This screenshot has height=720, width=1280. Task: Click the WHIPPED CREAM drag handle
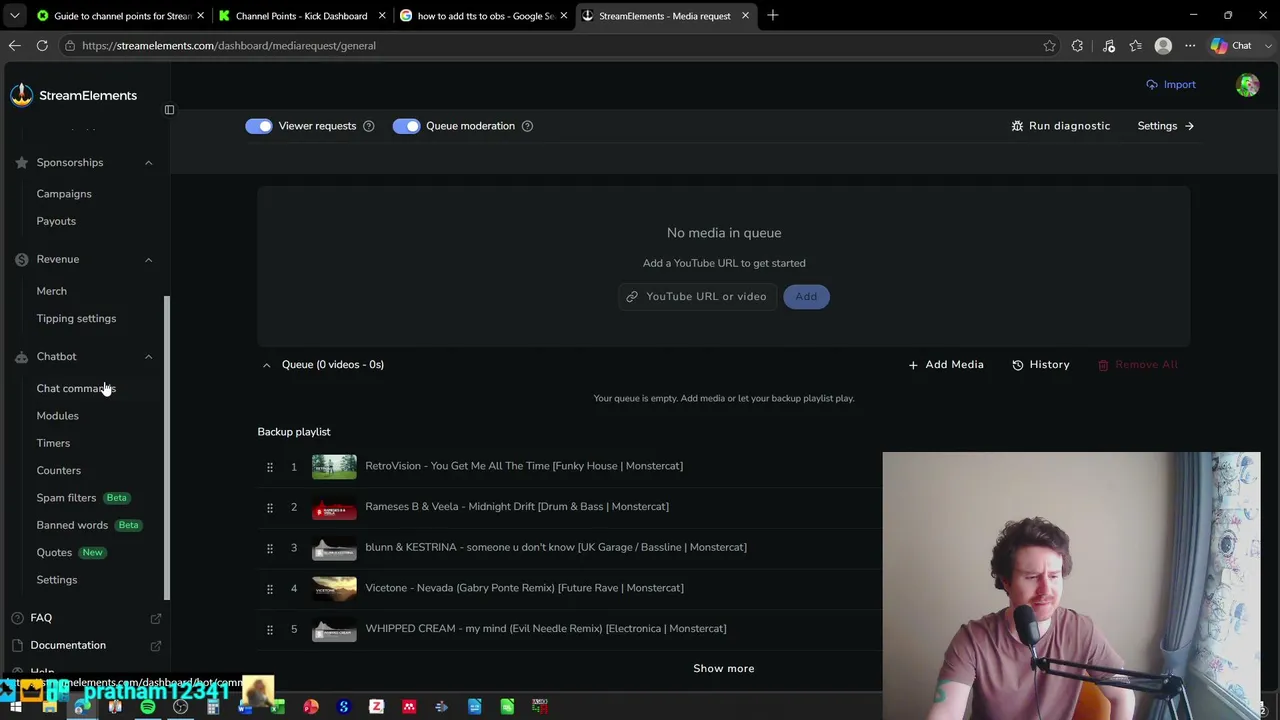coord(269,629)
